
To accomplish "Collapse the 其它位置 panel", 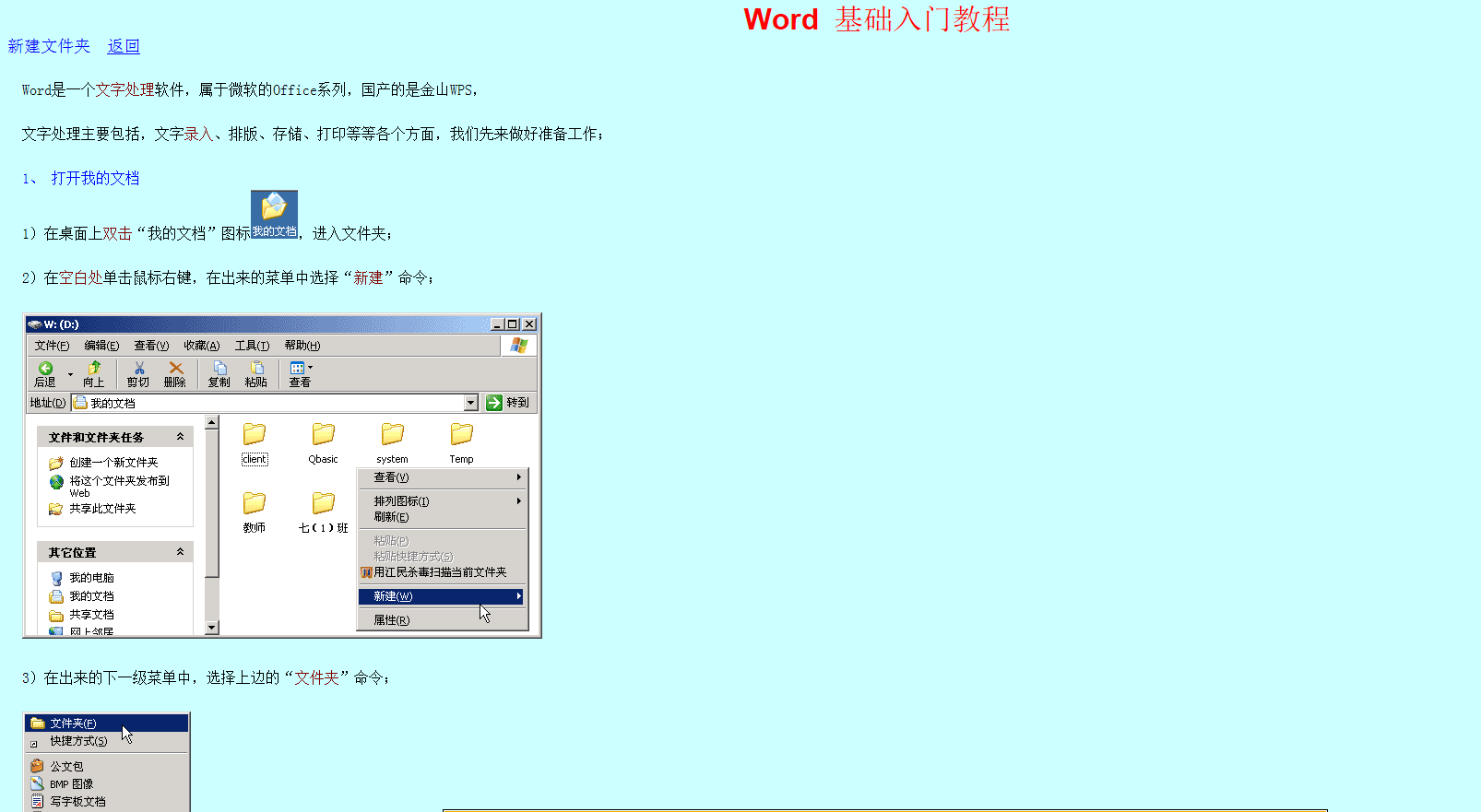I will coord(181,552).
